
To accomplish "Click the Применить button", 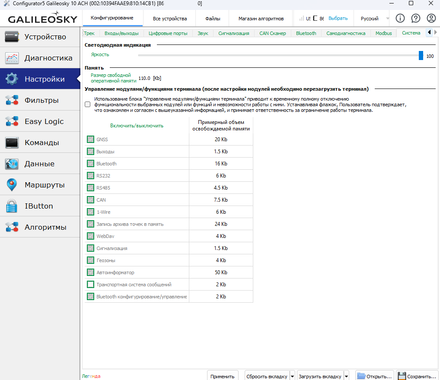I will [222, 376].
